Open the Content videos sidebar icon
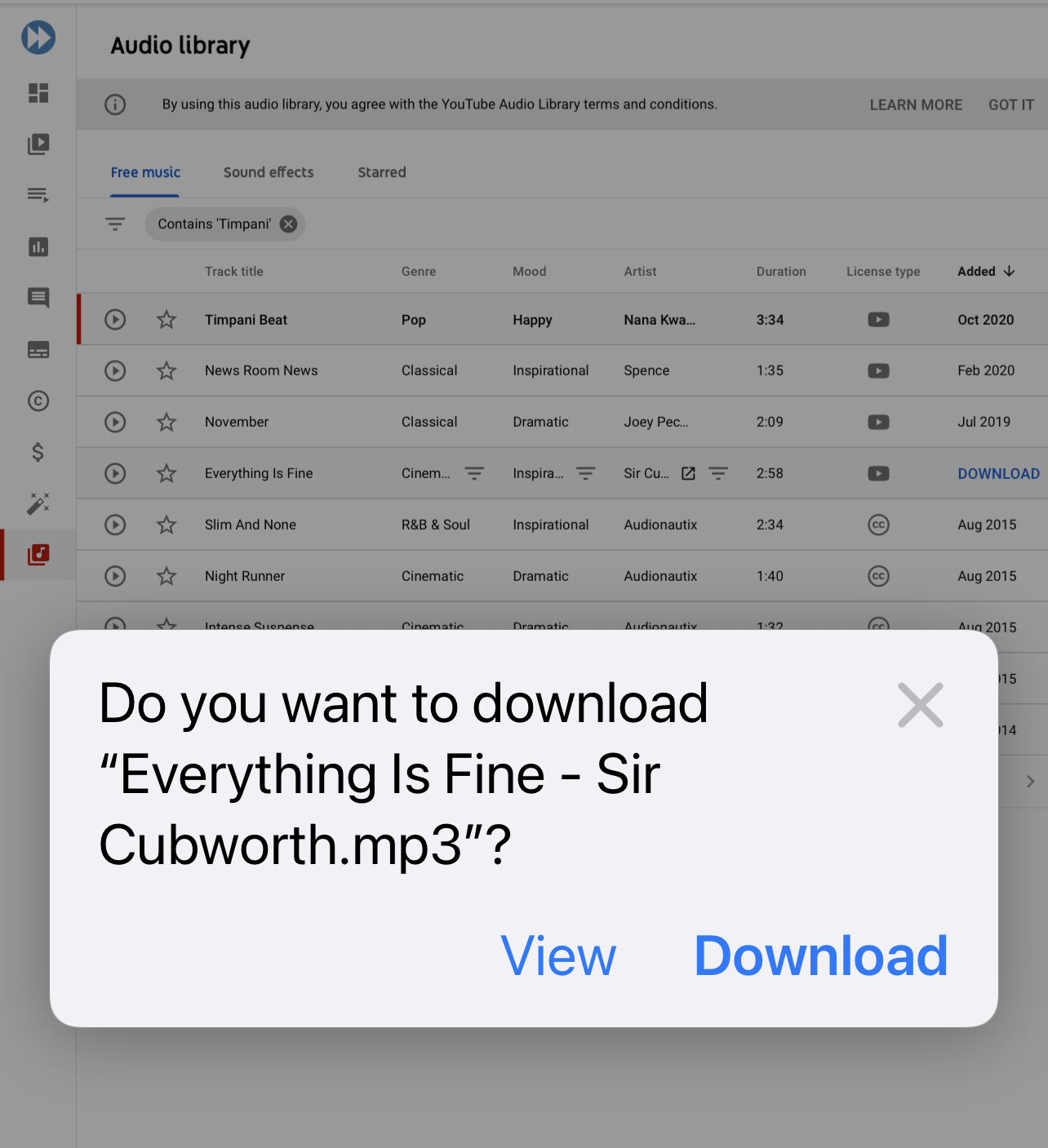 [x=38, y=144]
